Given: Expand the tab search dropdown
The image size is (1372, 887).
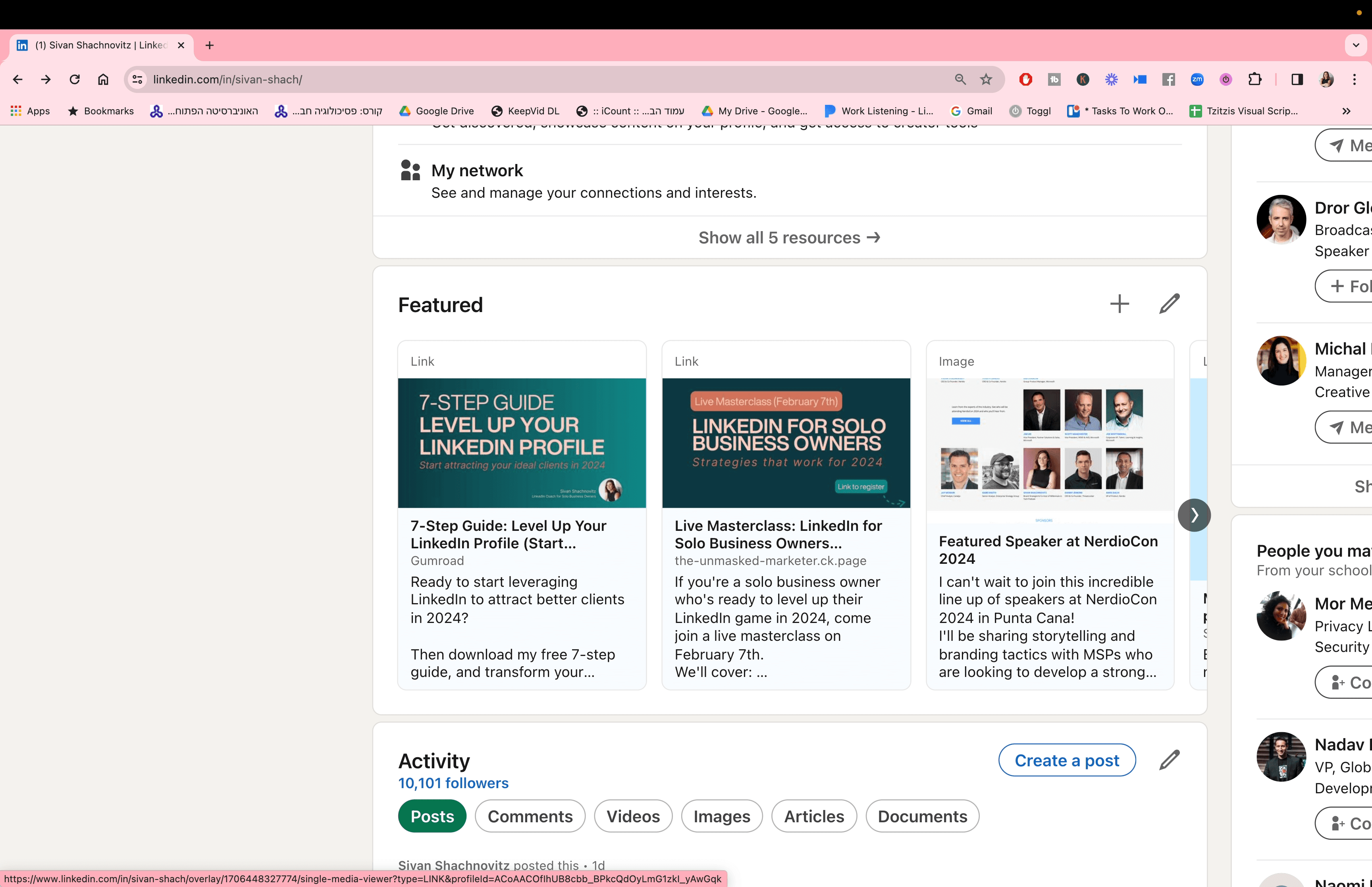Looking at the screenshot, I should click(x=1356, y=46).
